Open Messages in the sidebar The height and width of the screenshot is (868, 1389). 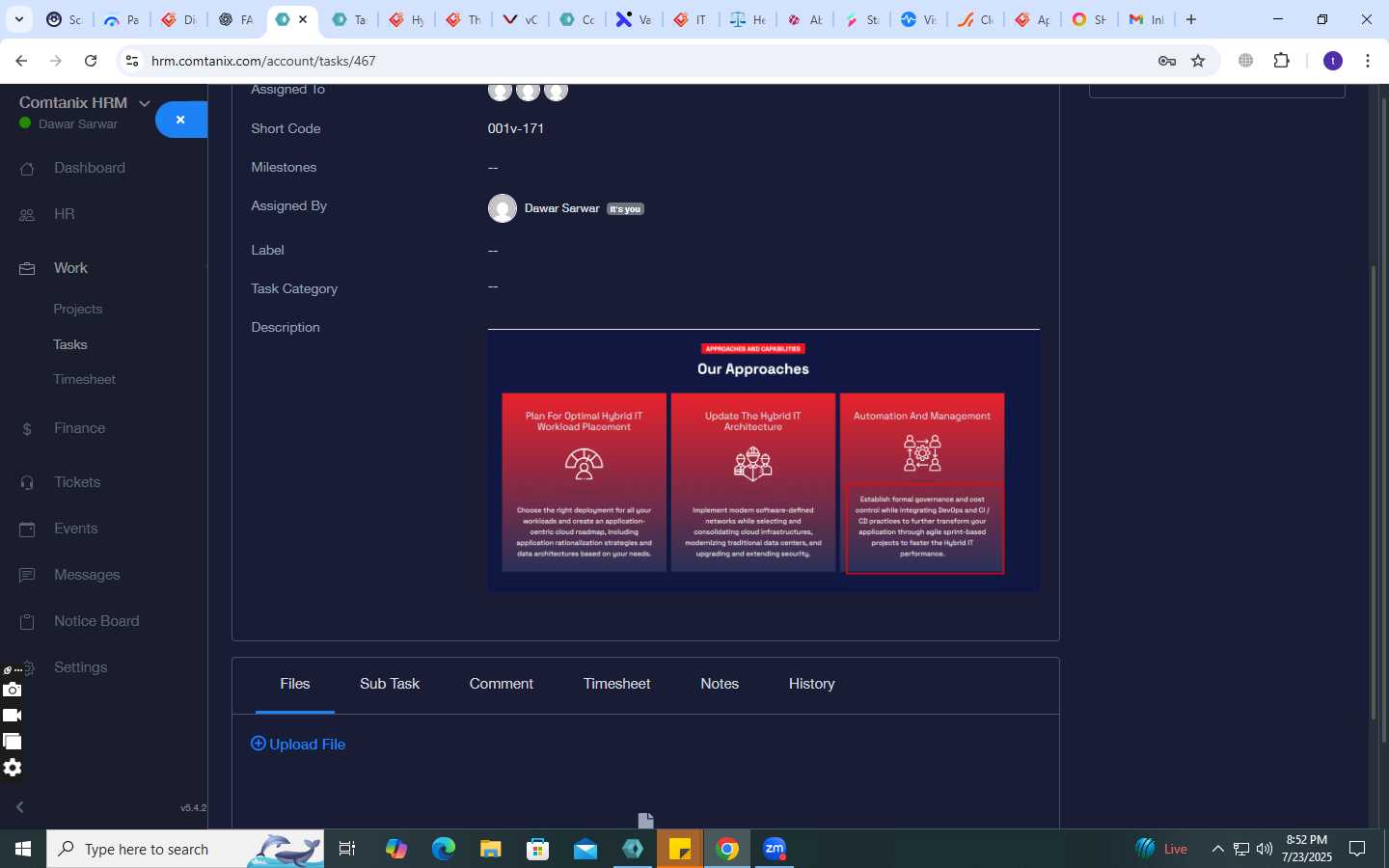coord(87,575)
